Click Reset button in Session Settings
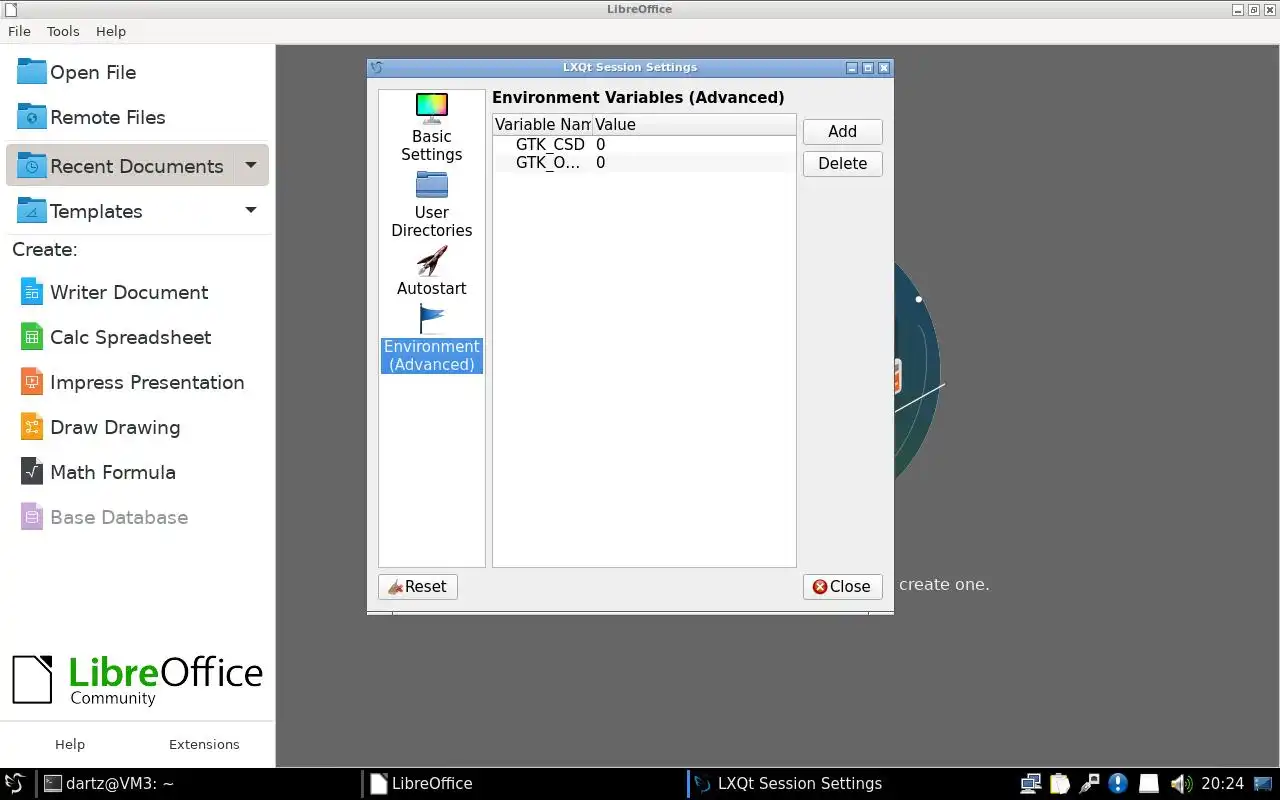 click(418, 587)
